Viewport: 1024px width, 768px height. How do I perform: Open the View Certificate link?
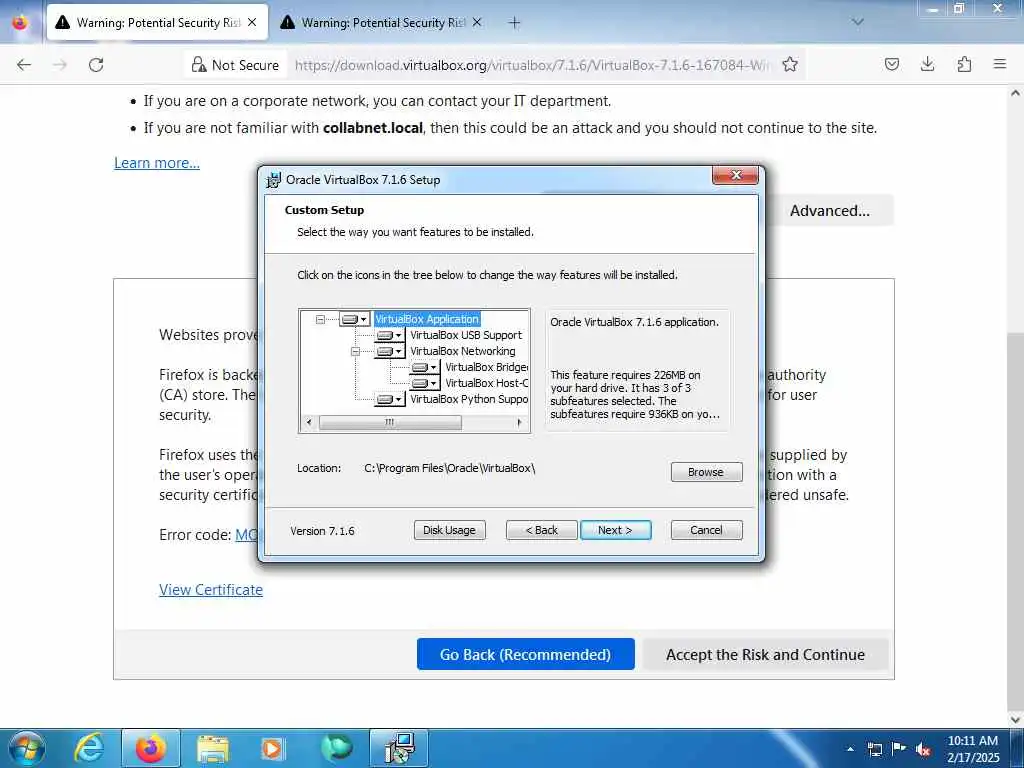tap(211, 590)
